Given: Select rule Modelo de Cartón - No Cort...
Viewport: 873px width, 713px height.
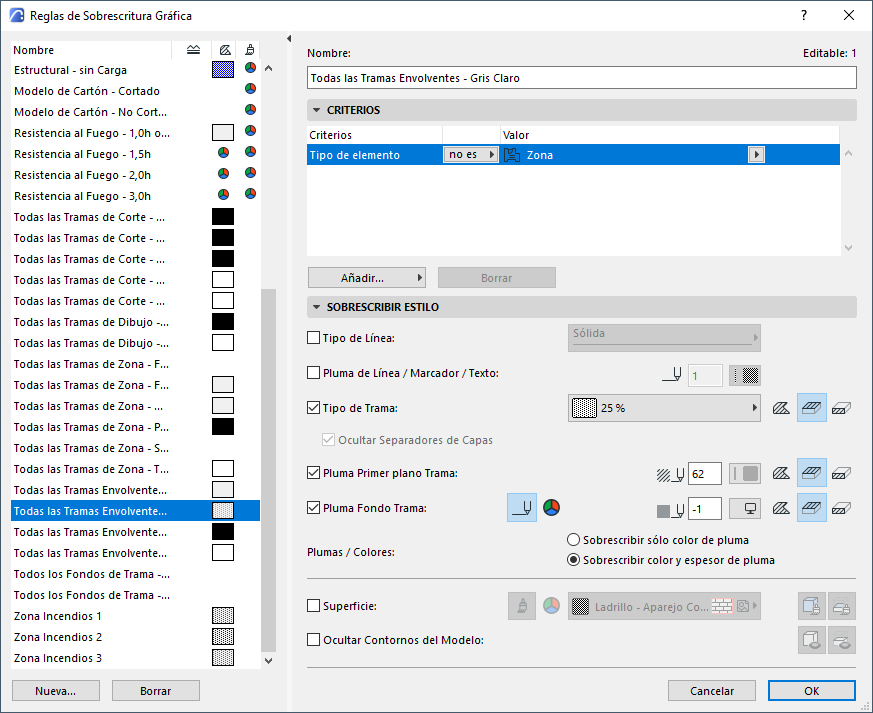Looking at the screenshot, I should 135,112.
